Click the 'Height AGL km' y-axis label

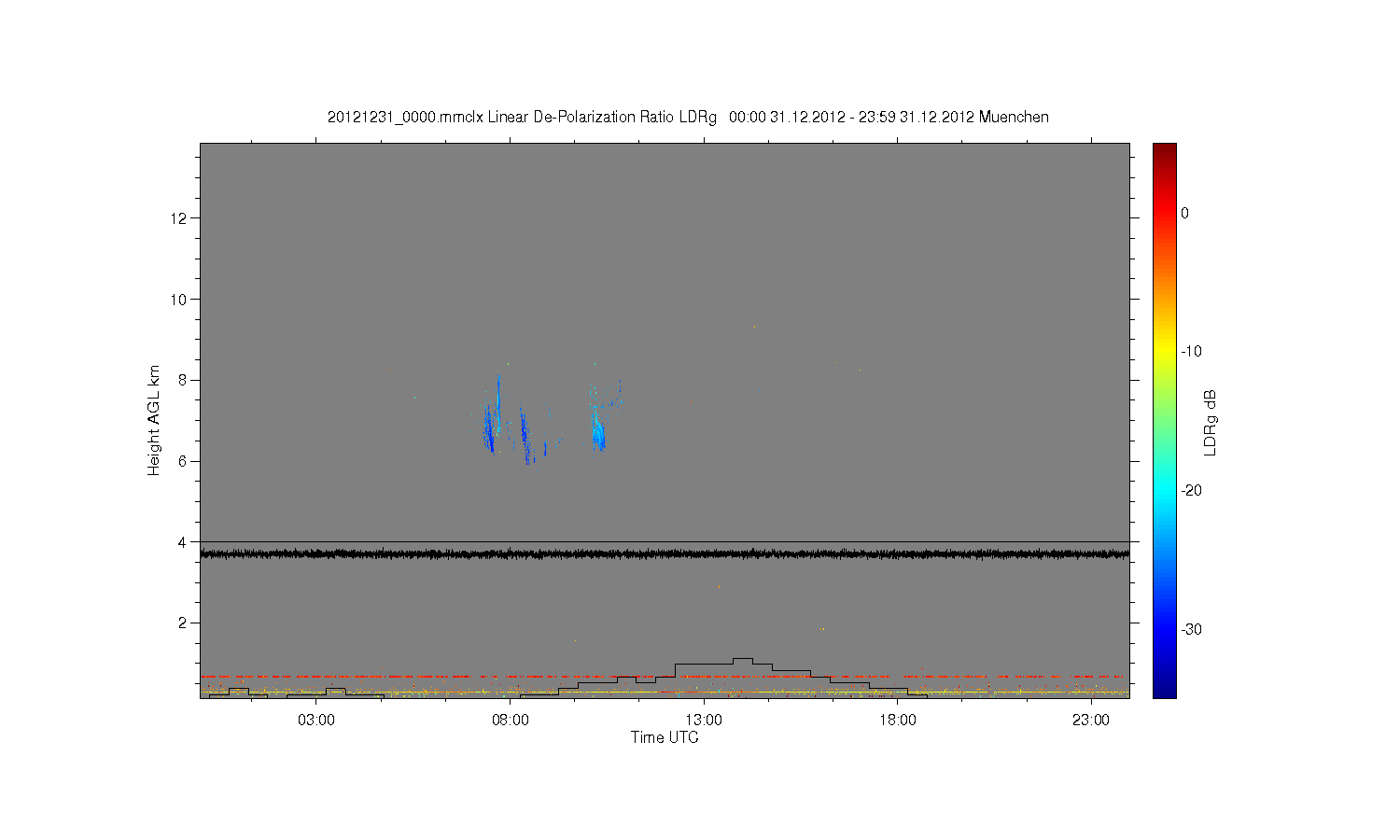[154, 420]
